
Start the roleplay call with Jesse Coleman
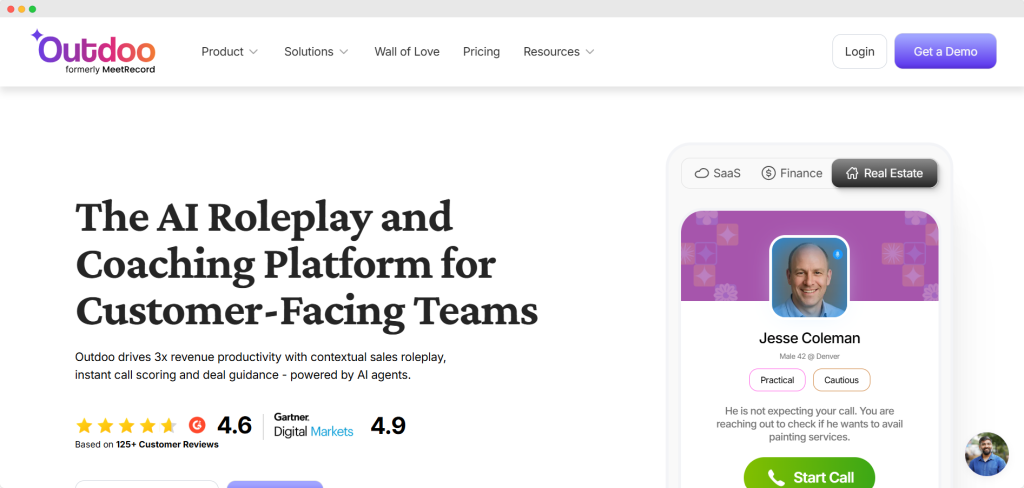[809, 477]
